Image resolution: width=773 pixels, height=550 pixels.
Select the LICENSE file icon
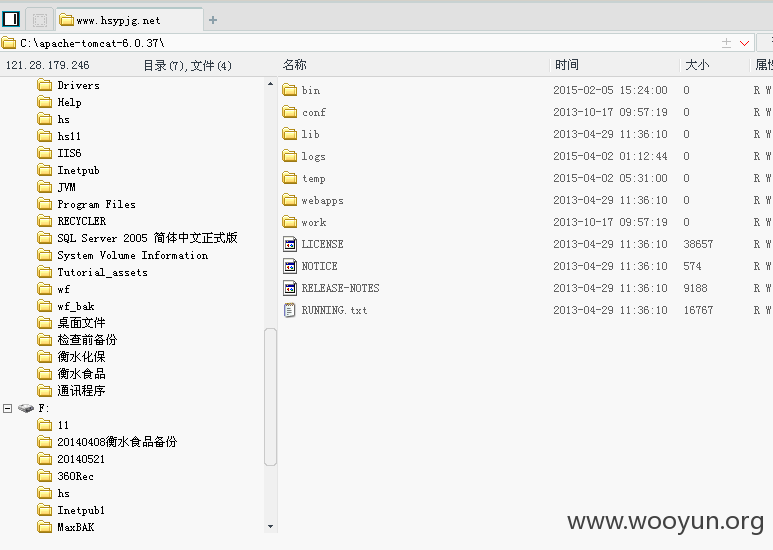click(290, 243)
